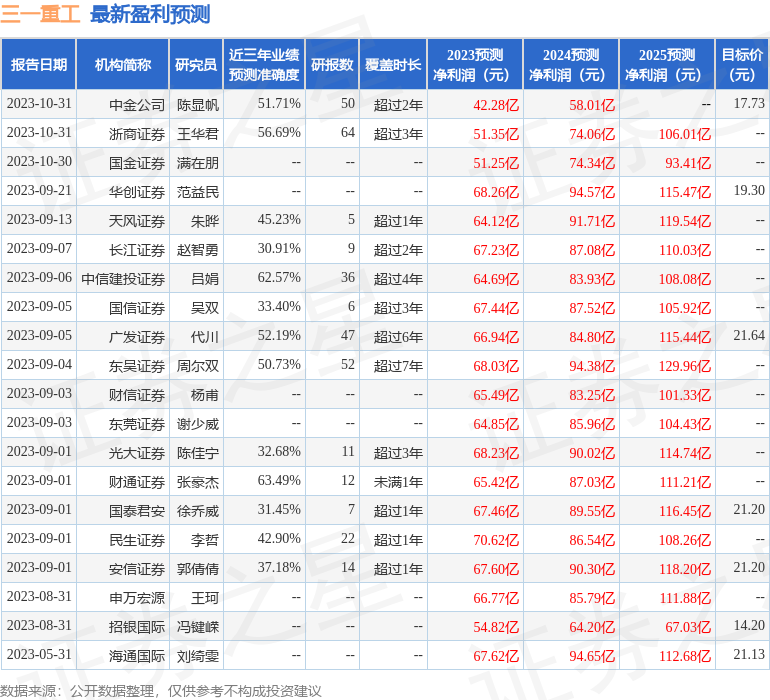Click the 63.49% accuracy for 财通证券

pyautogui.click(x=279, y=480)
